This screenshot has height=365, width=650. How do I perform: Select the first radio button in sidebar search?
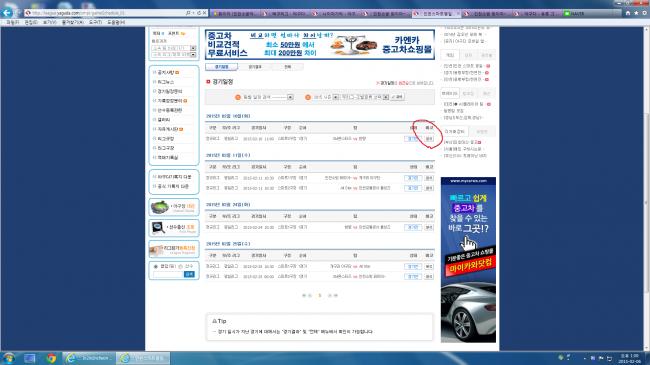(156, 266)
